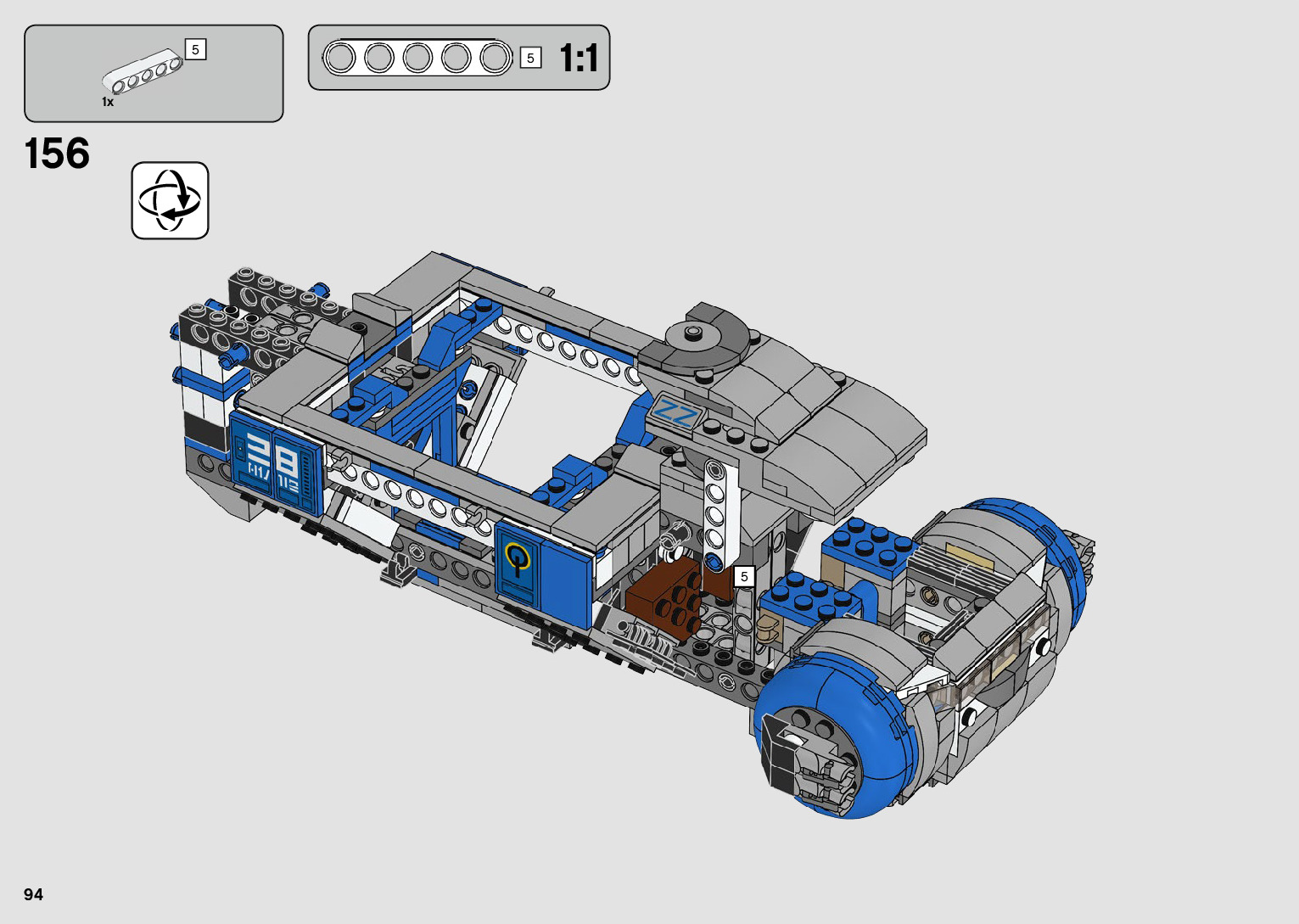Click the white beam in the parts box
The height and width of the screenshot is (924, 1299).
143,72
